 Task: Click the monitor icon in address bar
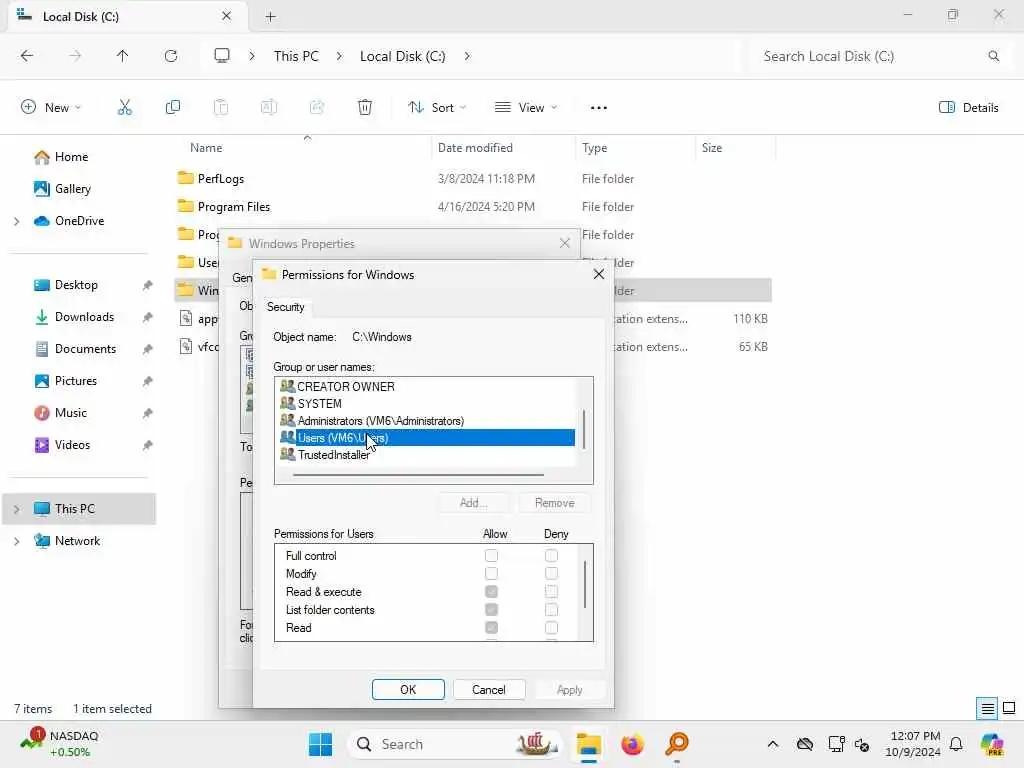pos(222,56)
